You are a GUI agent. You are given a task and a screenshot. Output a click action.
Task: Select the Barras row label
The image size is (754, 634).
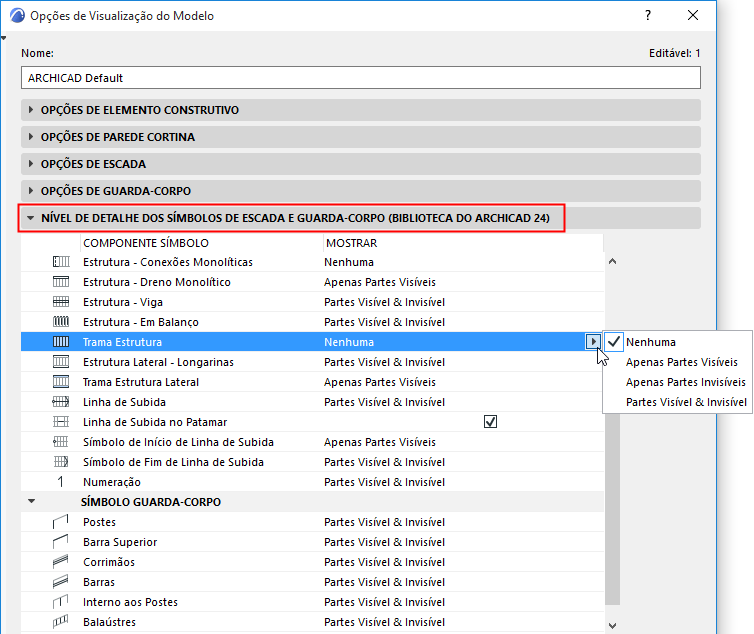point(99,582)
